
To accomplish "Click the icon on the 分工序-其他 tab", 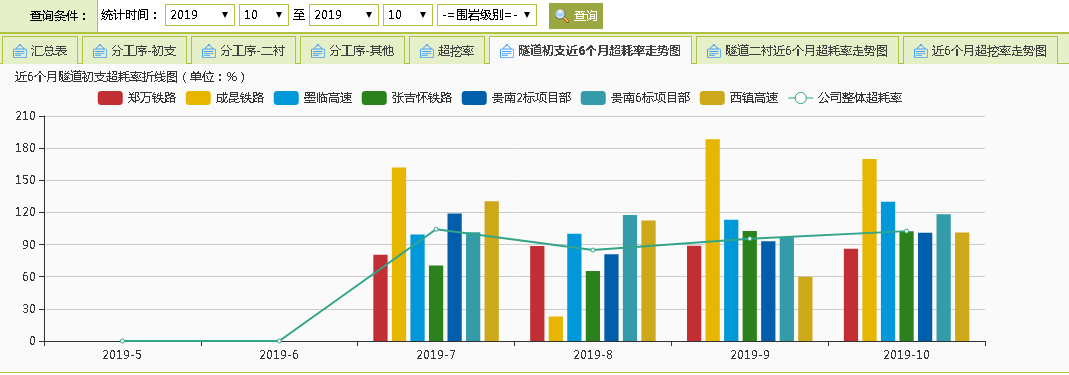I will [x=318, y=50].
